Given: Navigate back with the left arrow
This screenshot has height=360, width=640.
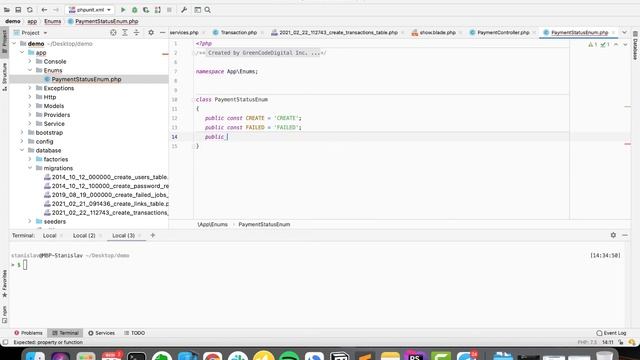Looking at the screenshot, I should tap(44, 10).
